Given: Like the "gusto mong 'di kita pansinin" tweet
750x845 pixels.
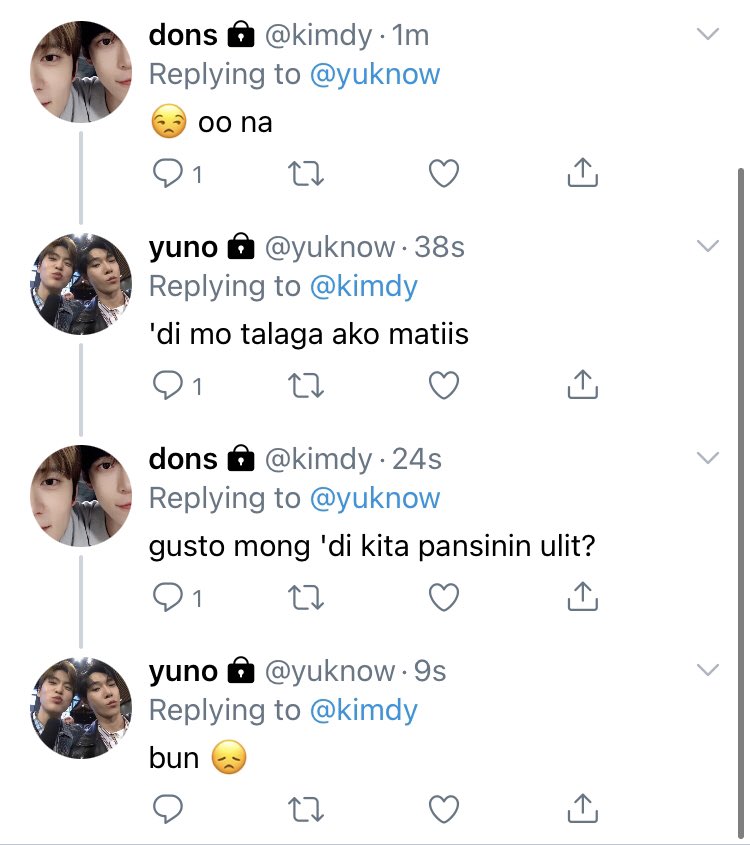Looking at the screenshot, I should (443, 597).
